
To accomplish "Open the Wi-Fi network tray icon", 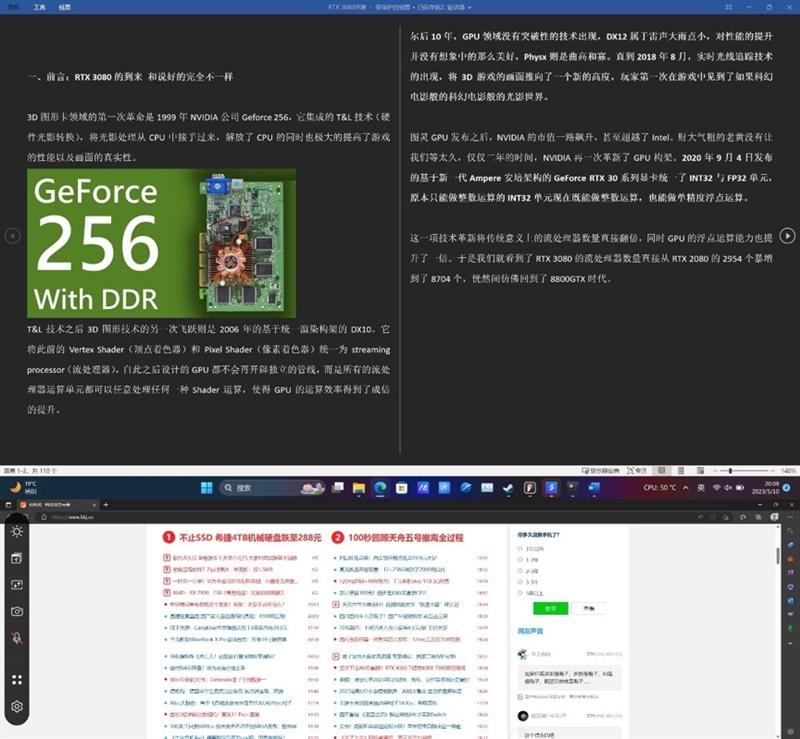I will point(717,488).
